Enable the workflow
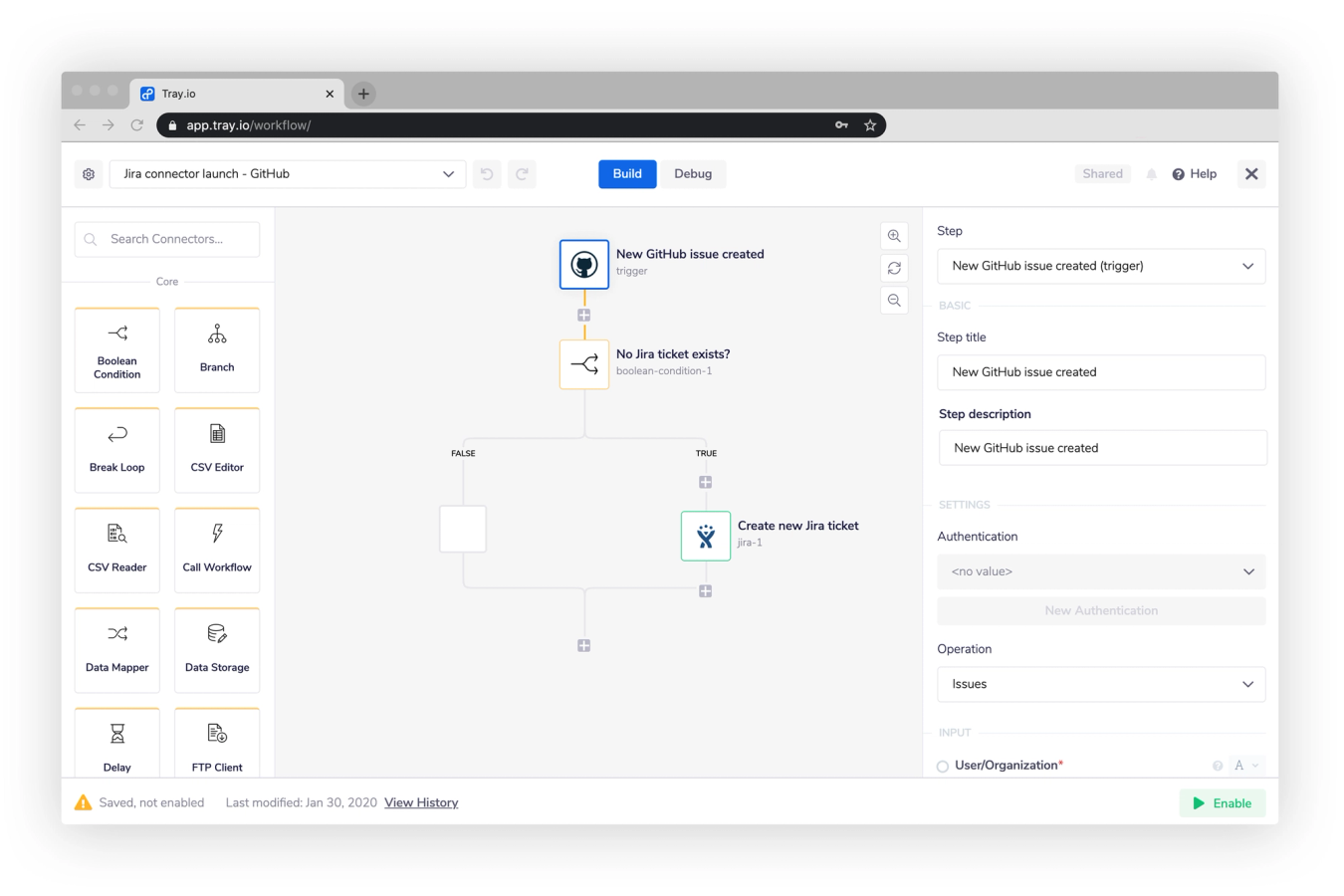Image resolution: width=1344 pixels, height=896 pixels. click(x=1222, y=803)
